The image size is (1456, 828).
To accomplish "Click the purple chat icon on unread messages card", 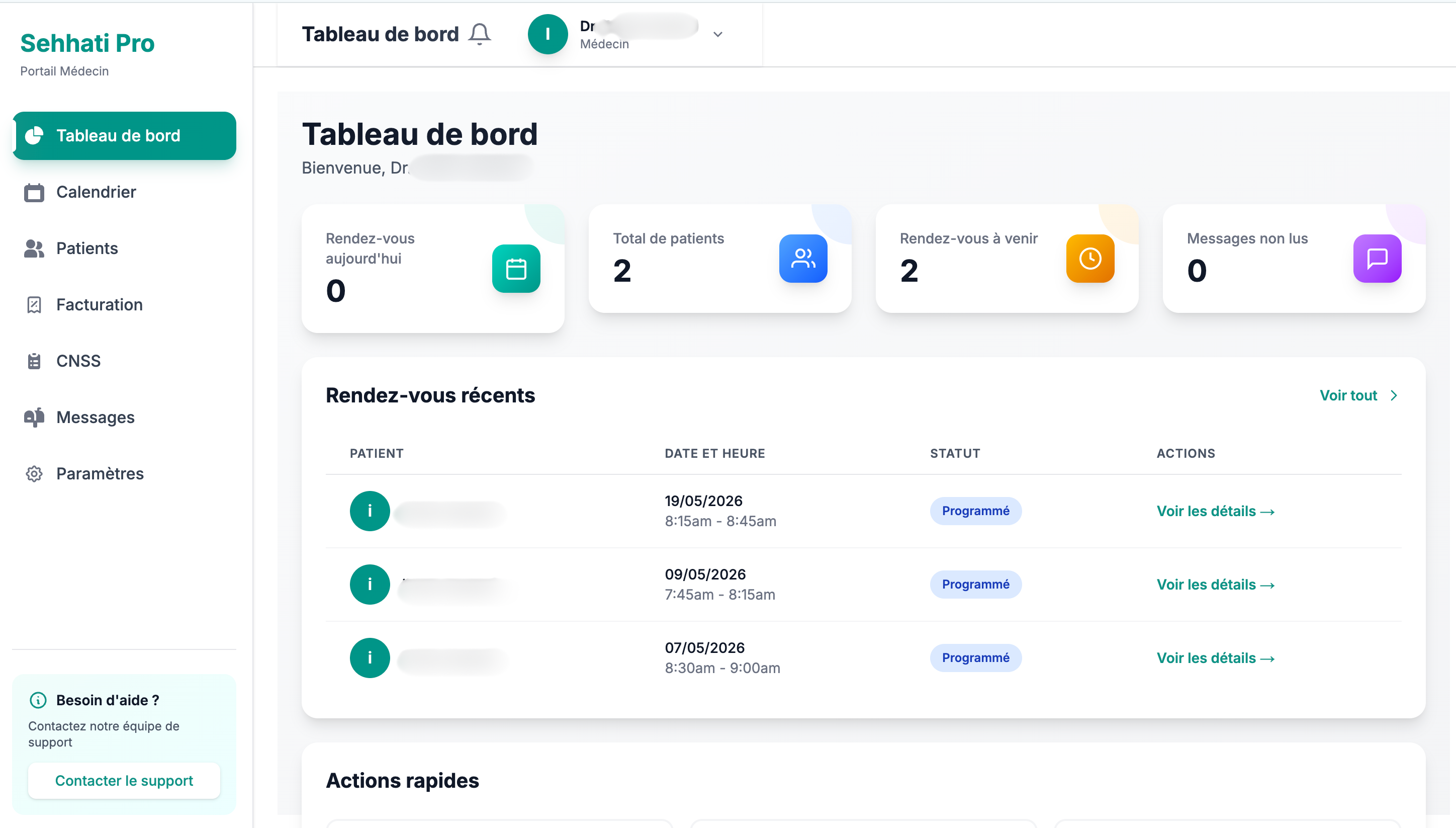I will 1377,259.
